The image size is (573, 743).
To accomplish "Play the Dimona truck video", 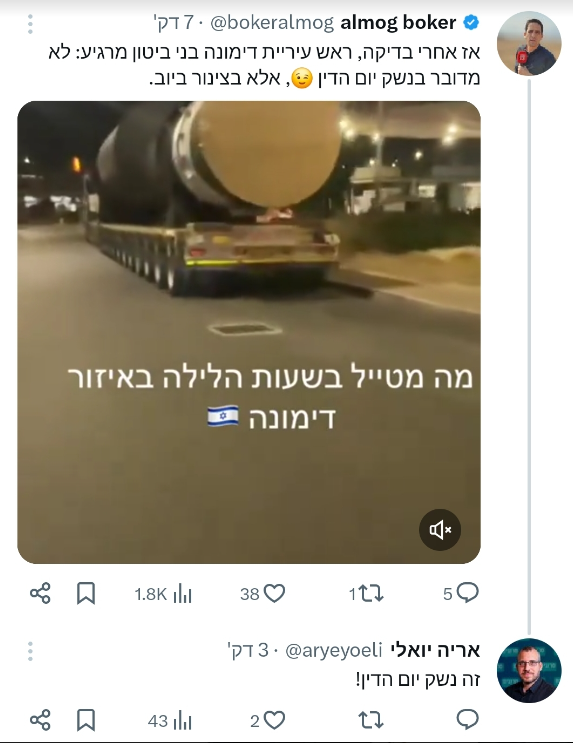I will (249, 332).
